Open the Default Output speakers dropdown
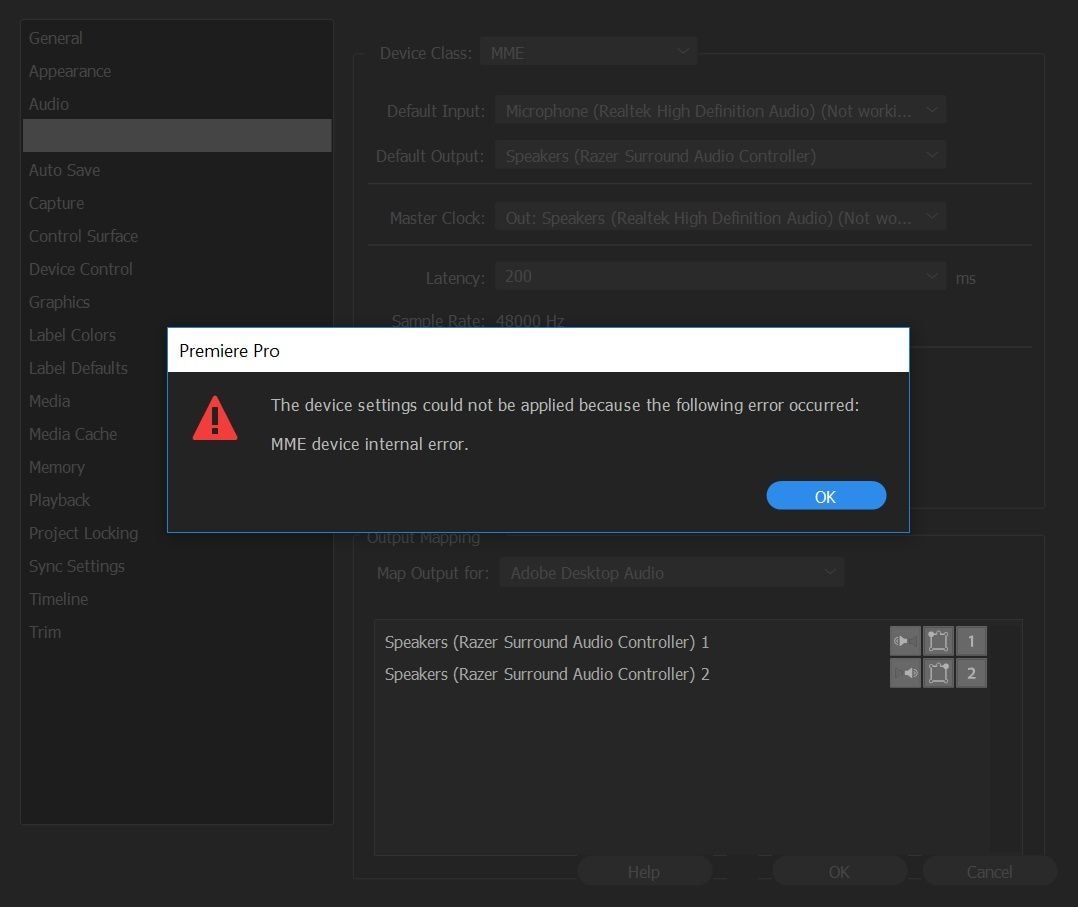This screenshot has height=907, width=1078. (720, 156)
